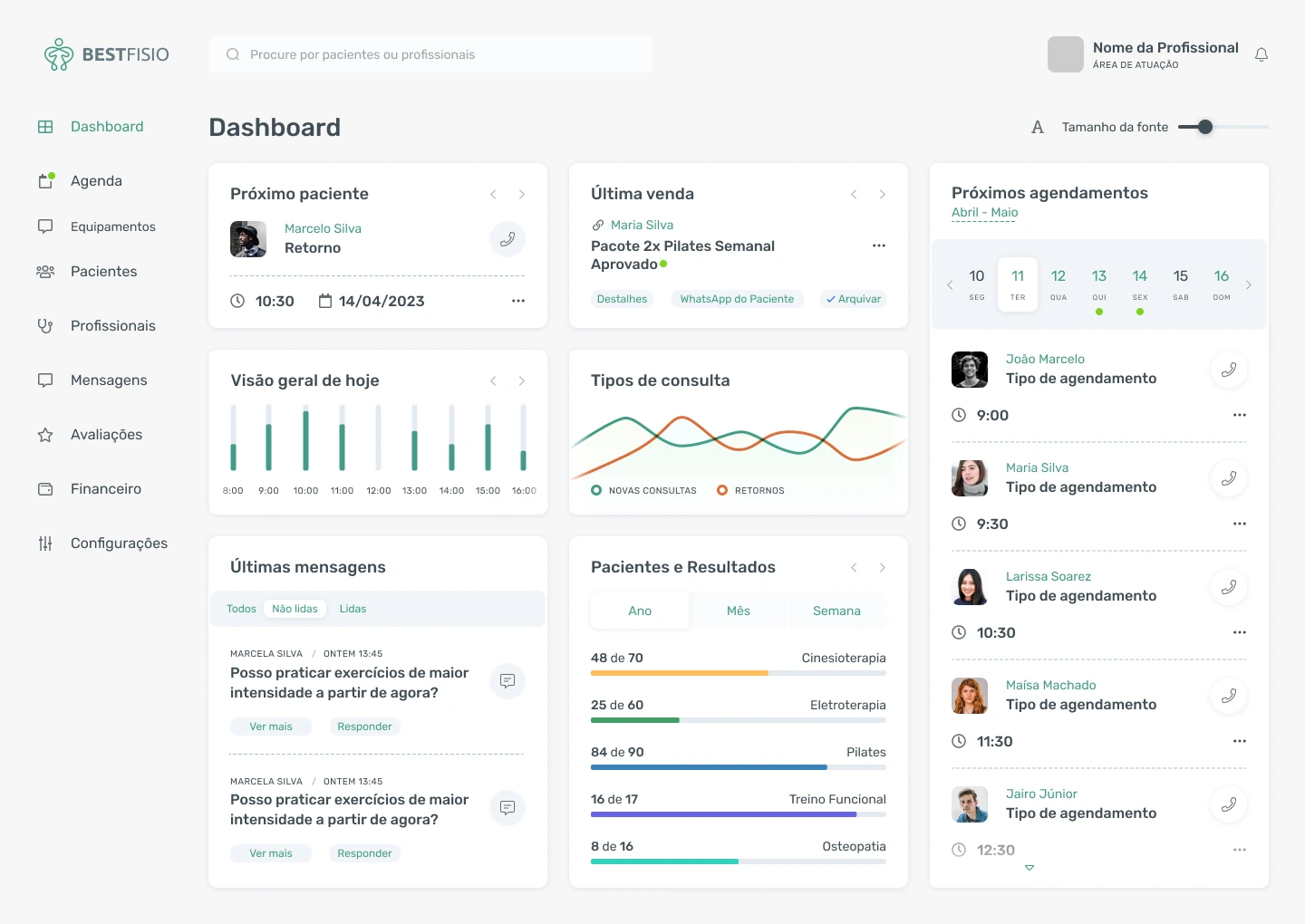The image size is (1305, 924).
Task: Open three-dots menu on Última venda card
Action: [879, 245]
